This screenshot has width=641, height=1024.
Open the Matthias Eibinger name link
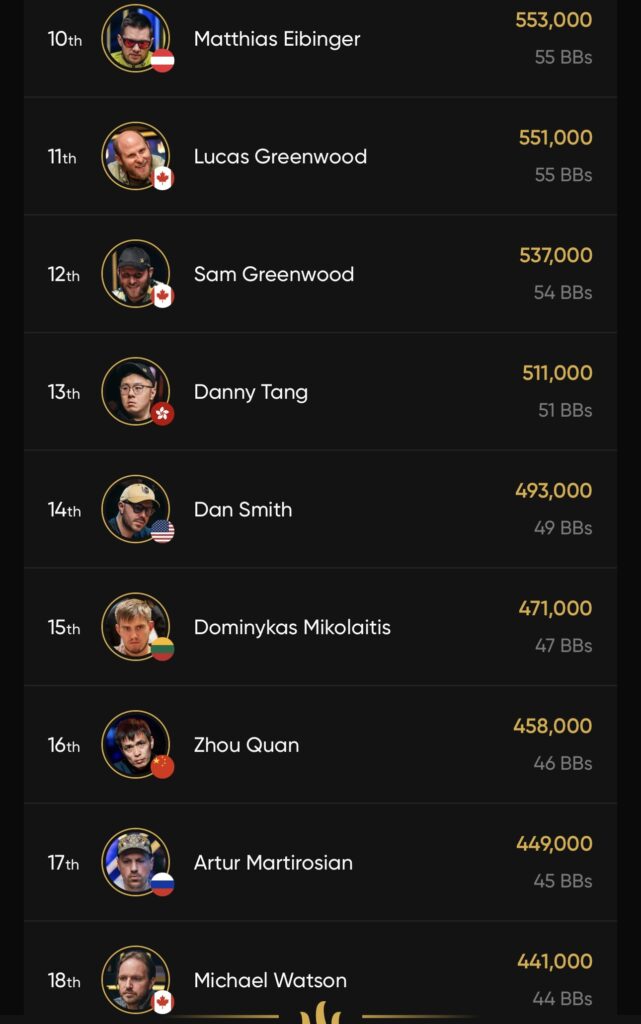pos(277,39)
